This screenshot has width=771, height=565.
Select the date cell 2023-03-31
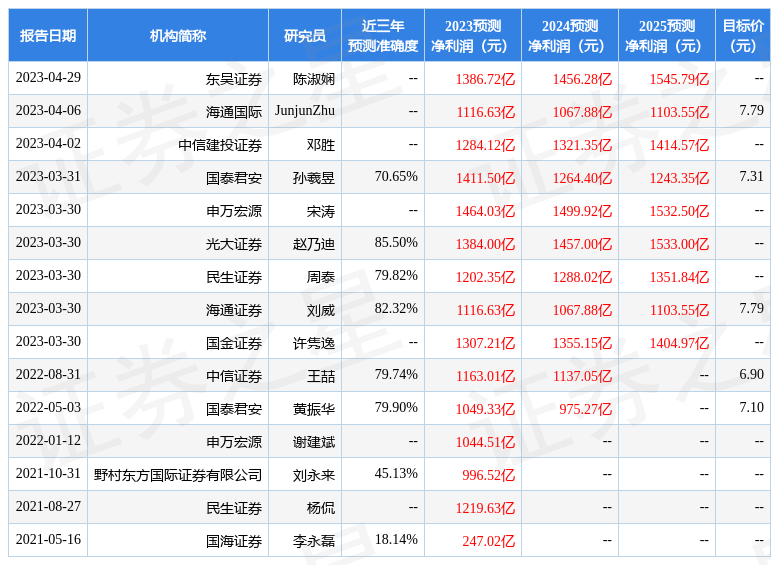click(x=48, y=177)
